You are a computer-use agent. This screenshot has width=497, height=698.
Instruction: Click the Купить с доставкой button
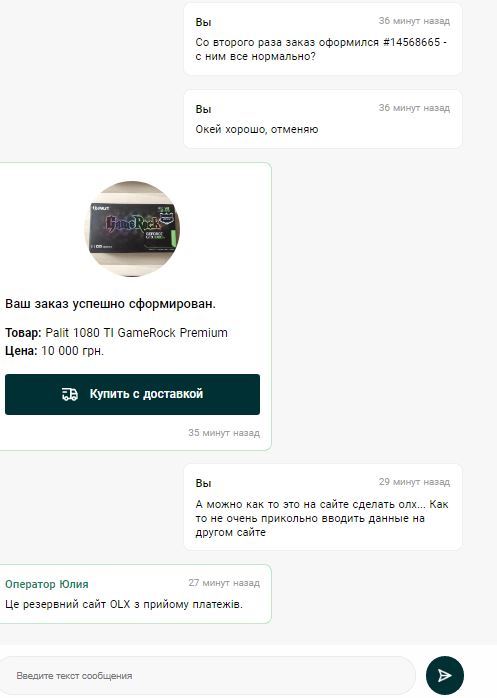click(x=132, y=394)
